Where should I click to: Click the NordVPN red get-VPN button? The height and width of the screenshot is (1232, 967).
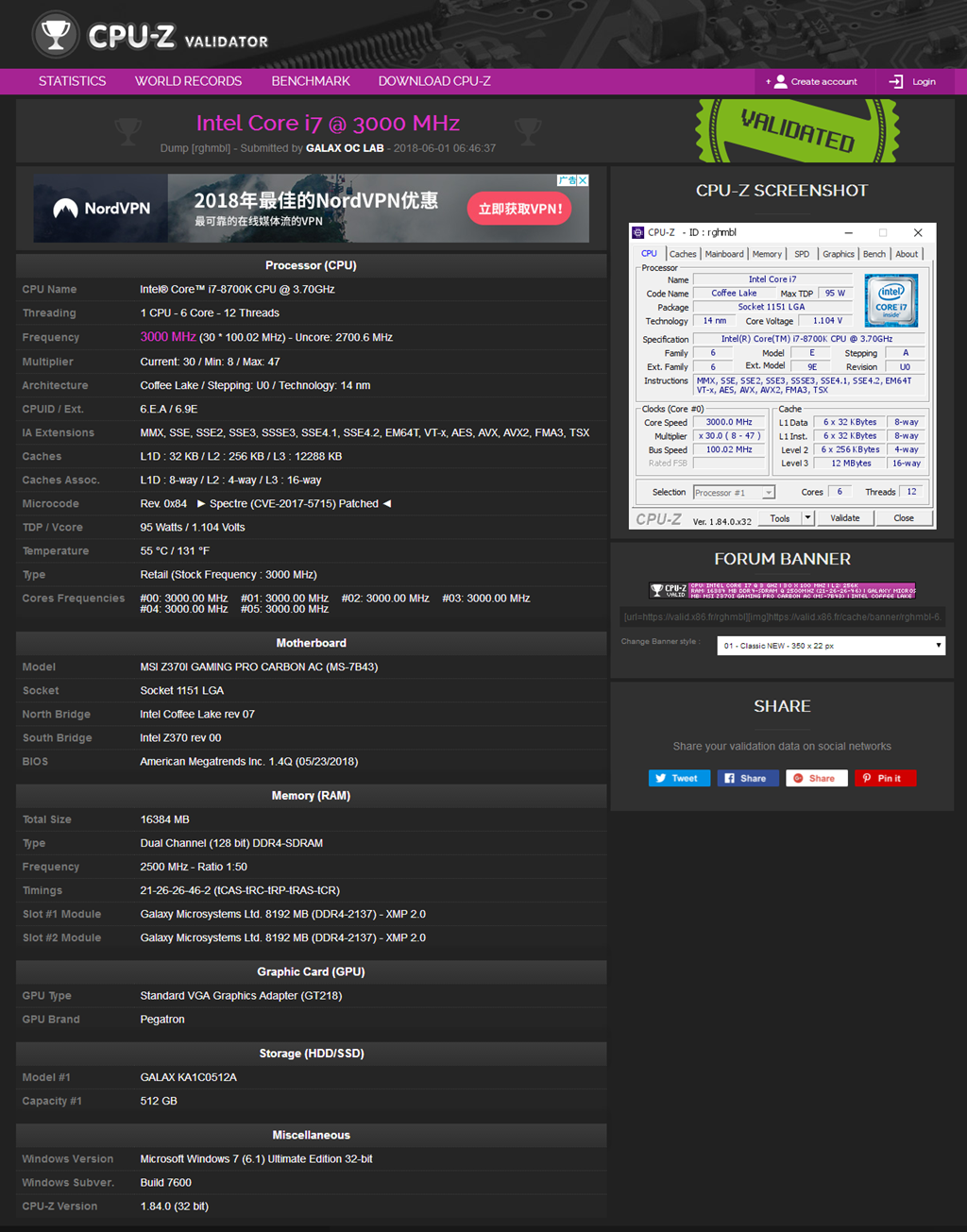point(519,209)
